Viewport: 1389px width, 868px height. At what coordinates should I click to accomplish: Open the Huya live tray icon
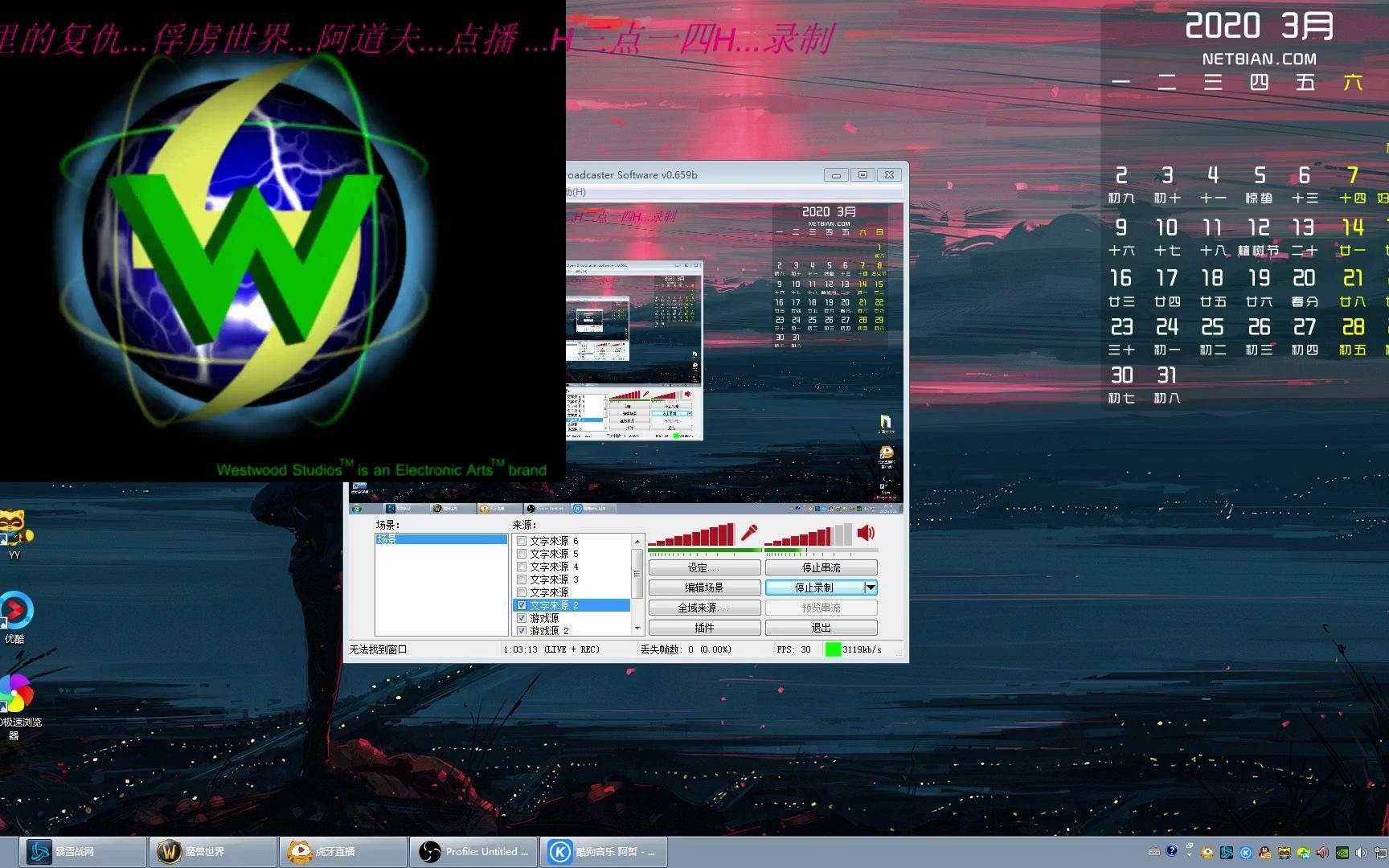click(1207, 853)
